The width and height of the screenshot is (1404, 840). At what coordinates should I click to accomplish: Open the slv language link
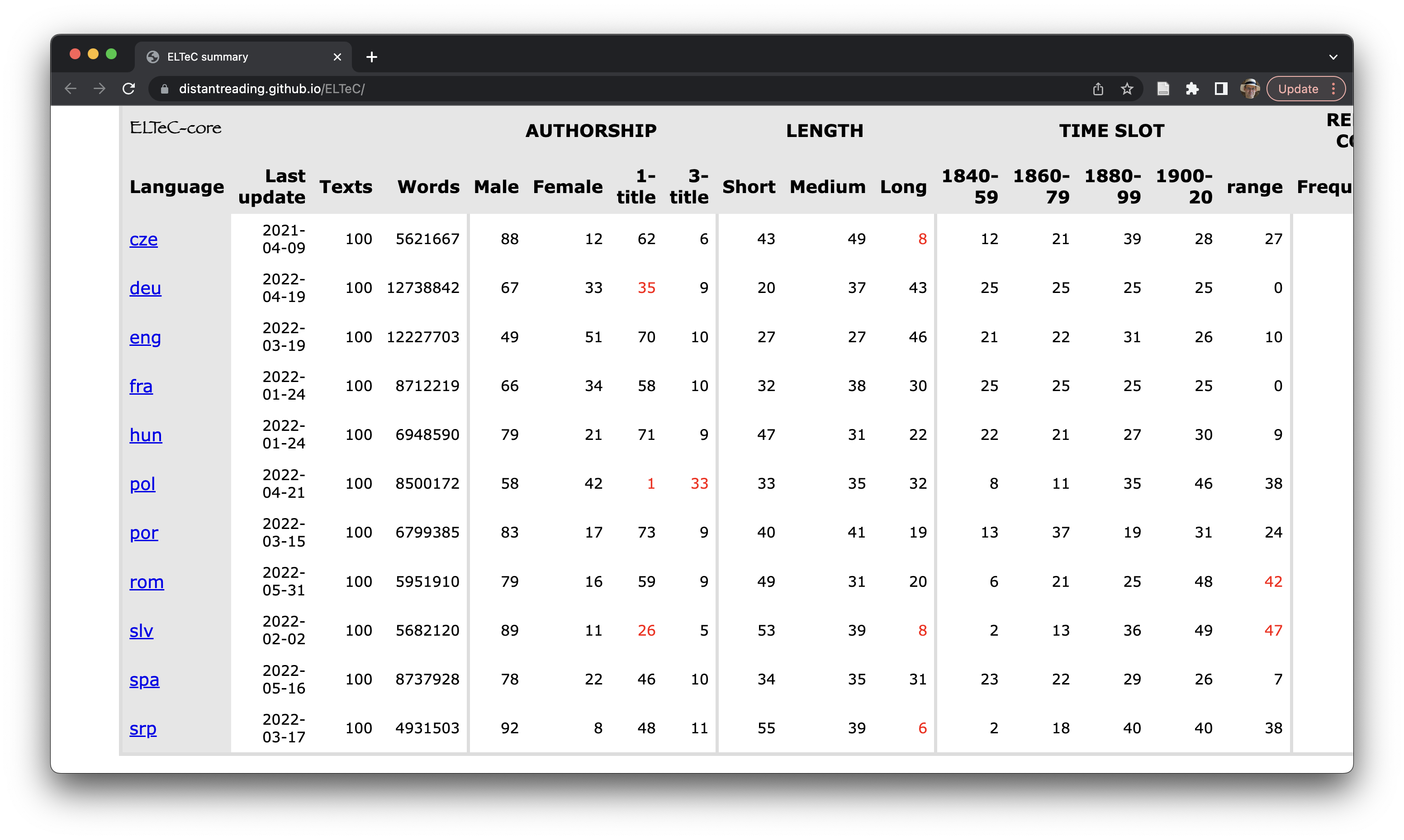(141, 631)
